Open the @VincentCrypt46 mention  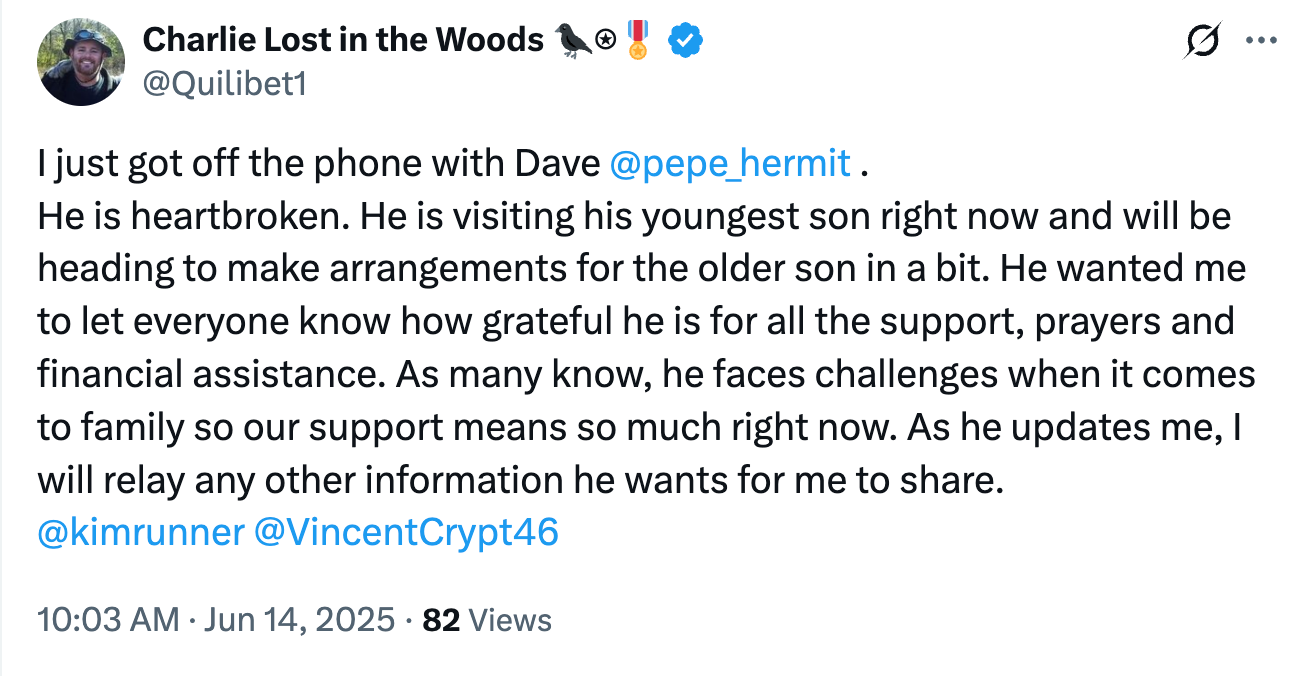click(x=406, y=532)
